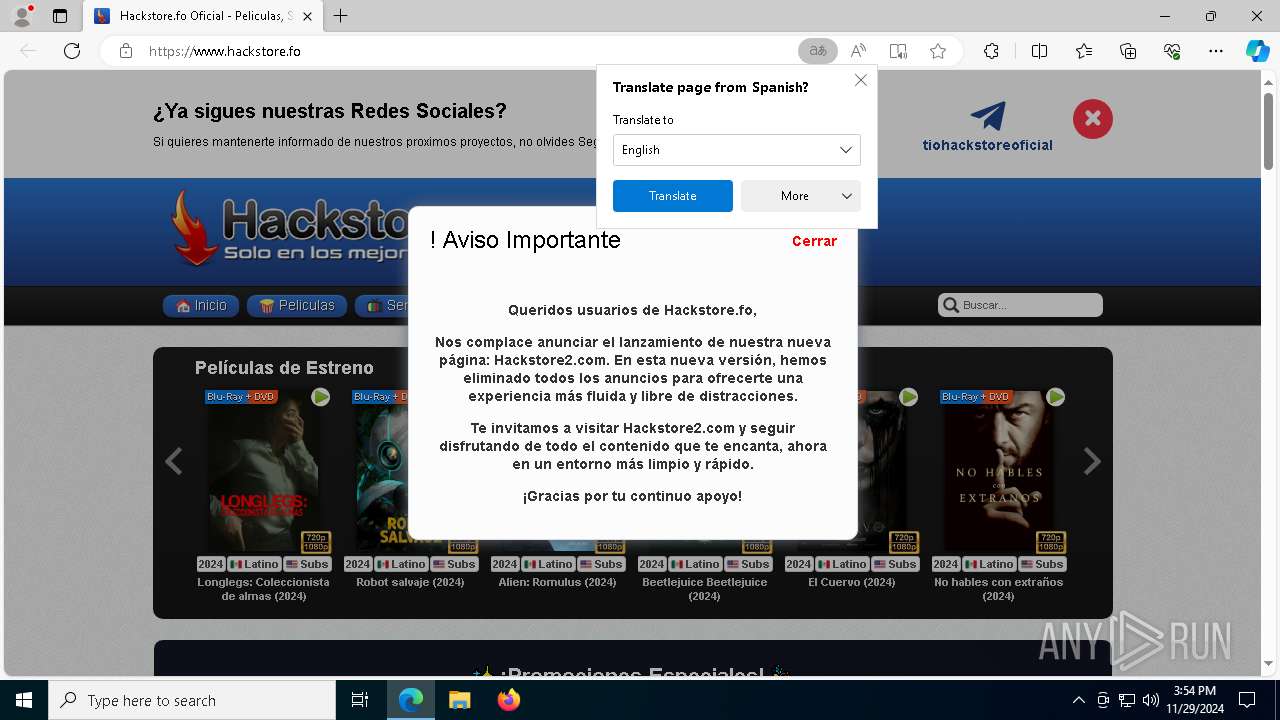Screen dimensions: 1280x720
Task: Open a new tab with plus icon
Action: tap(341, 16)
